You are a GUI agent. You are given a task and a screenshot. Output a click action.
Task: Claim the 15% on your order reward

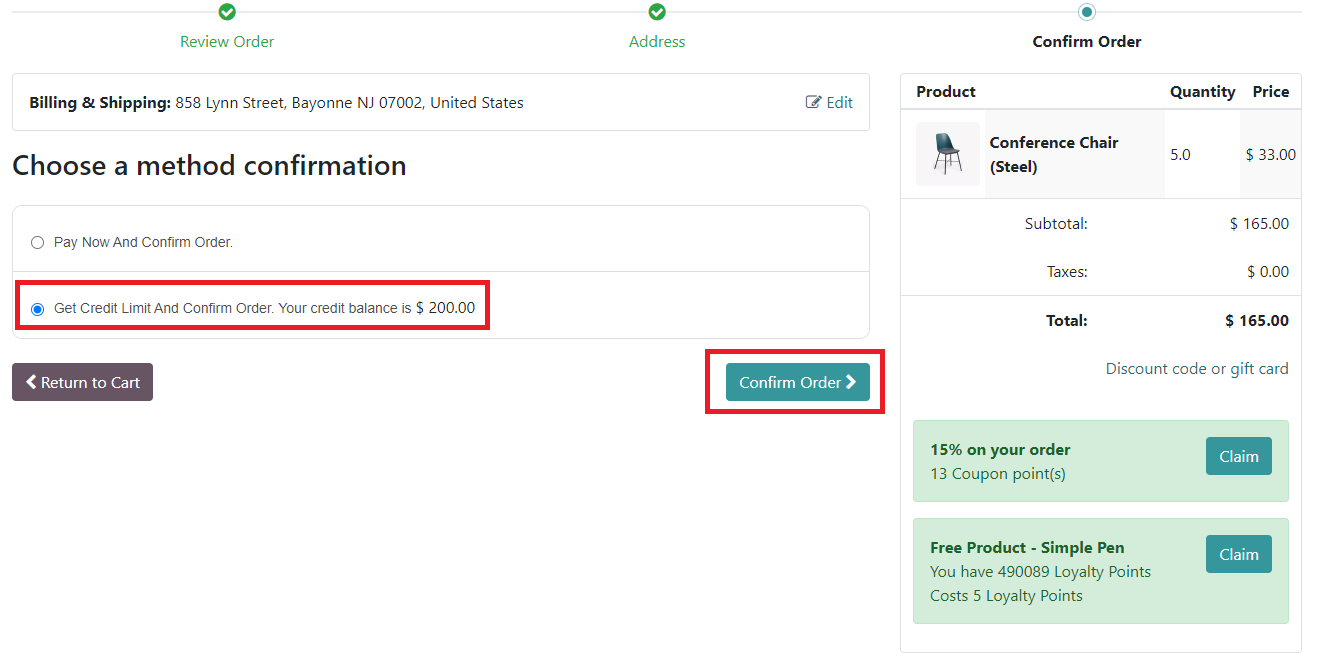click(1238, 456)
